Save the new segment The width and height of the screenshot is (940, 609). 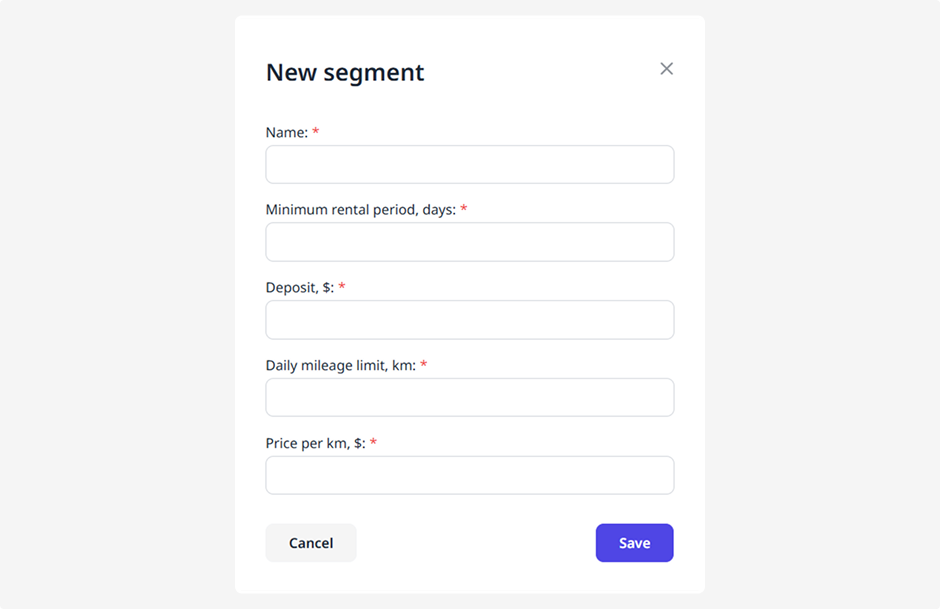coord(634,543)
